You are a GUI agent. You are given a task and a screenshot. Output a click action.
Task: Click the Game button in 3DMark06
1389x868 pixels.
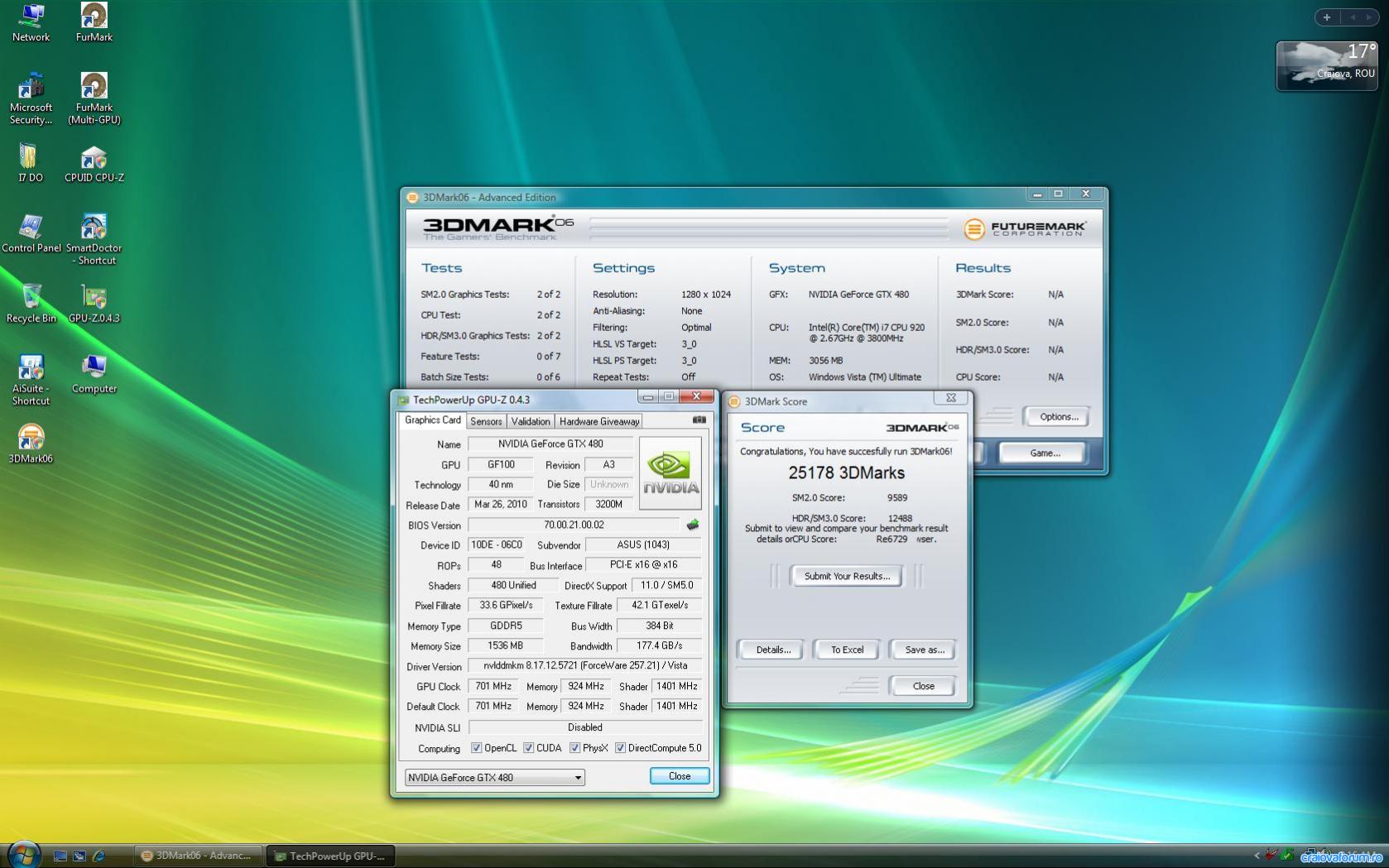[1044, 453]
